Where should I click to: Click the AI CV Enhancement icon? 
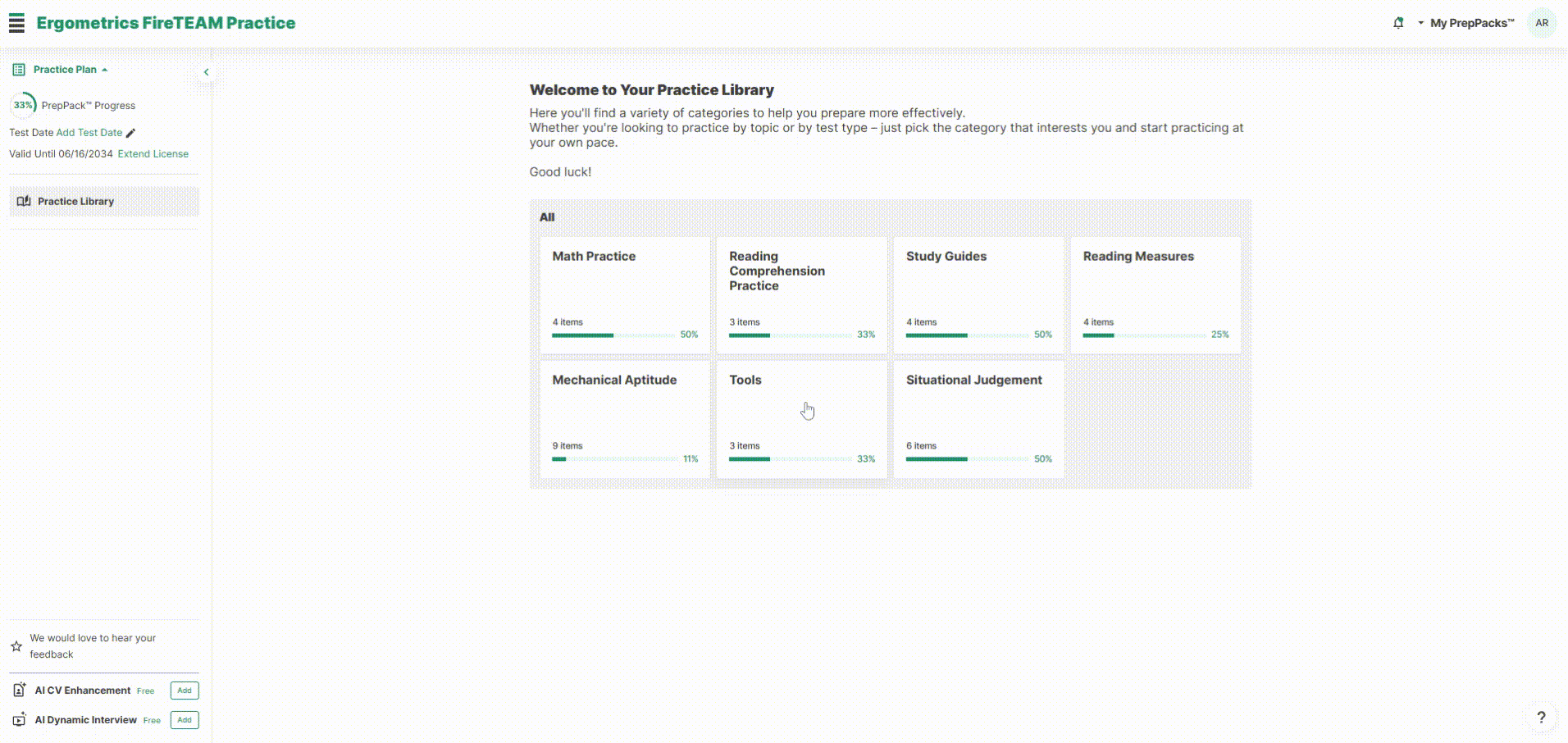click(x=20, y=691)
